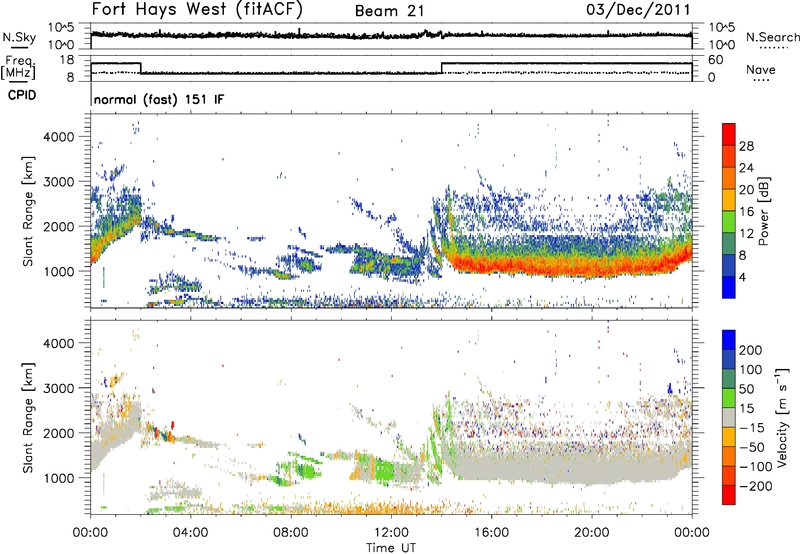The image size is (800, 554).
Task: Click the 'N.Search' legend label
Action: [772, 37]
